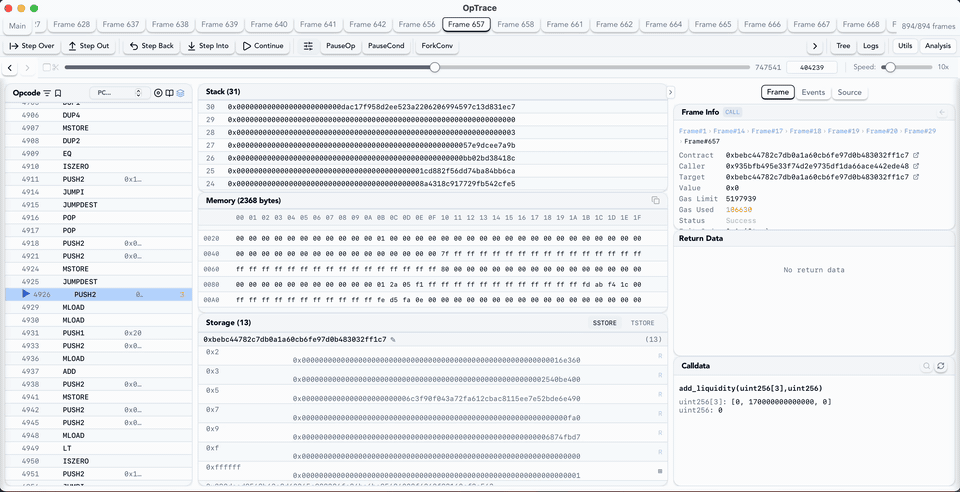Click the square marker on storage slot 0xffffff
This screenshot has height=492, width=960.
click(660, 471)
